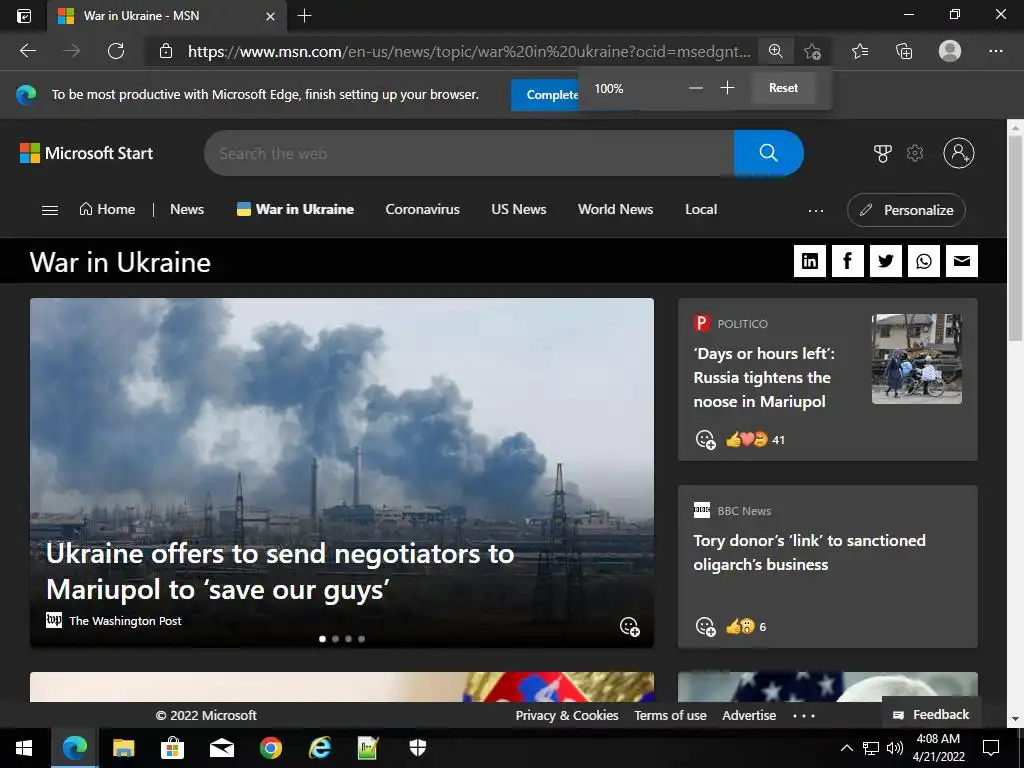This screenshot has height=768, width=1024.
Task: Share page on LinkedIn
Action: (810, 261)
